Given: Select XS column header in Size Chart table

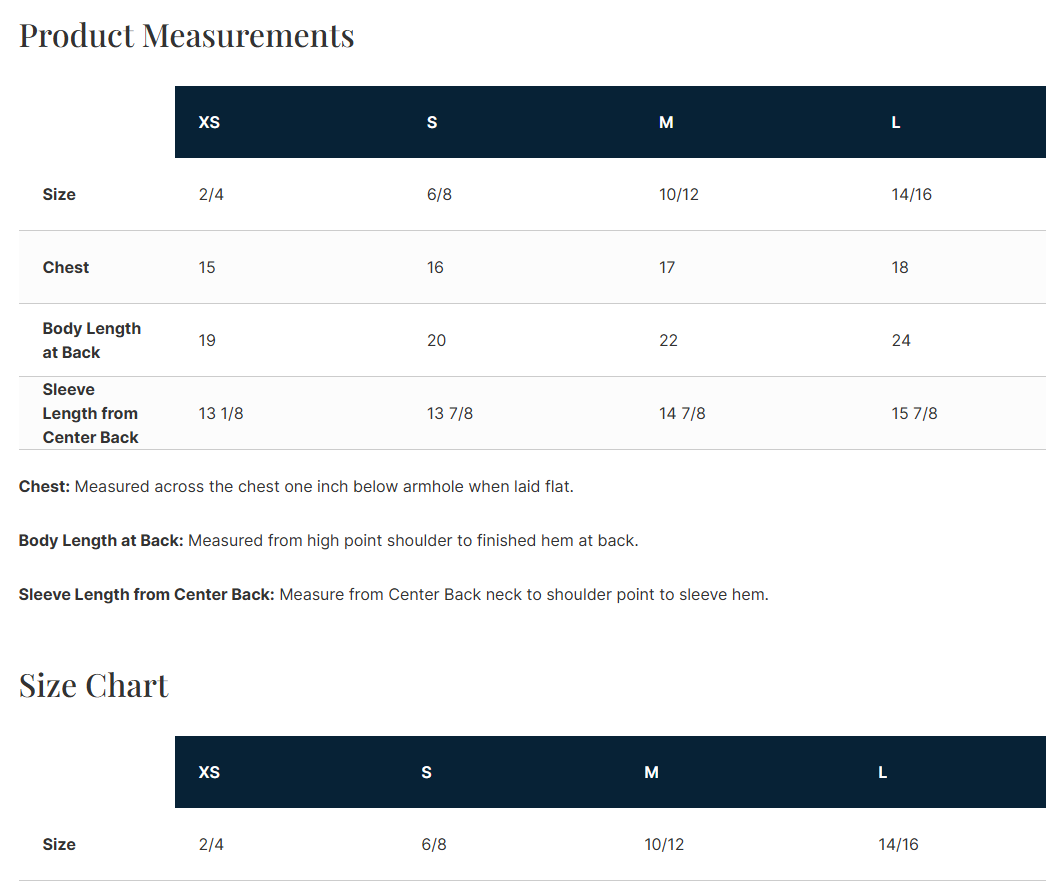Looking at the screenshot, I should click(209, 772).
